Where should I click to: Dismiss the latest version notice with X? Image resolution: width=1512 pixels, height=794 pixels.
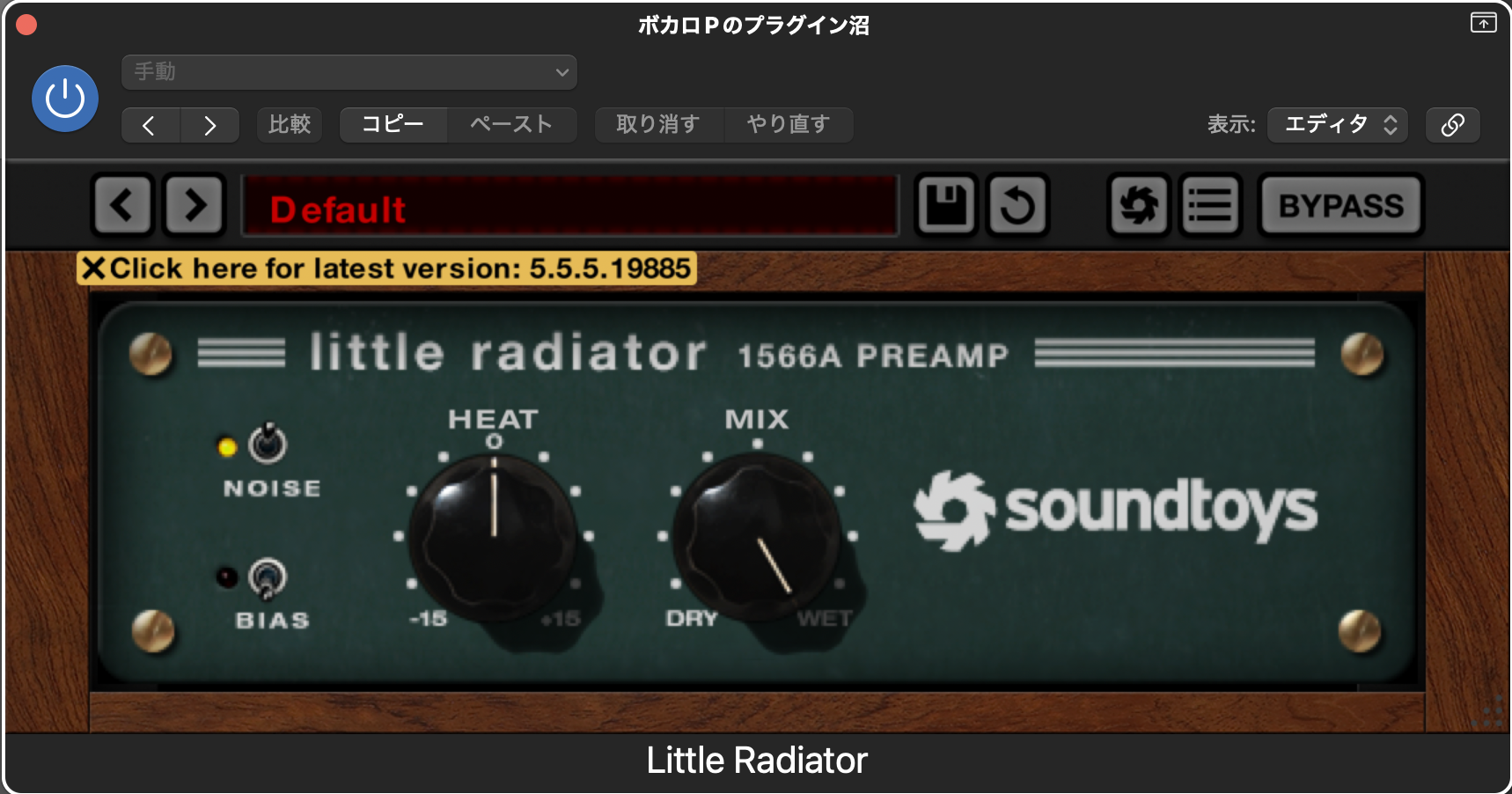(x=94, y=268)
